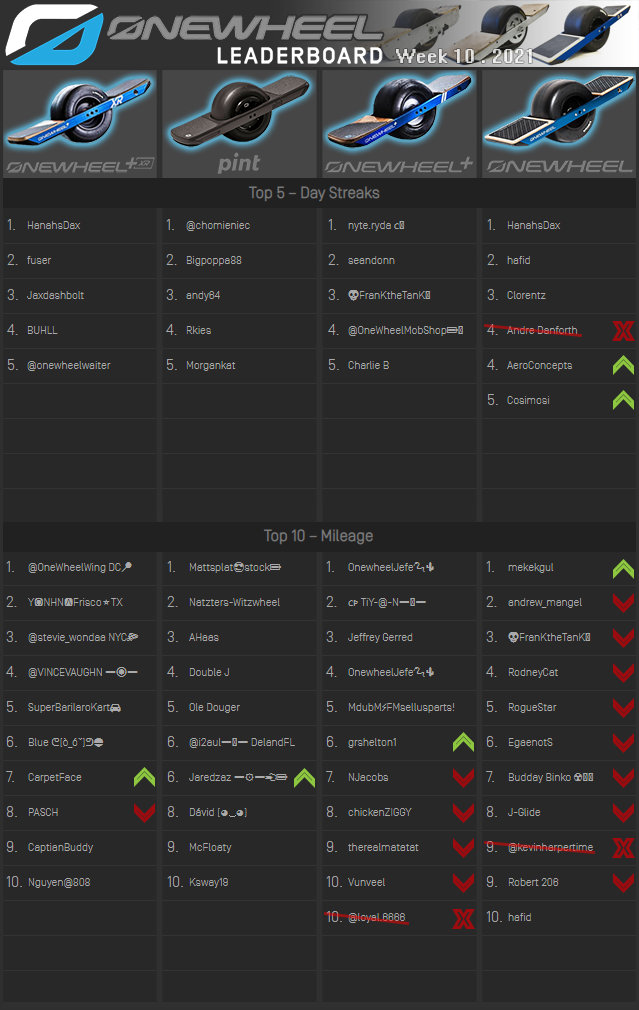Screen dimensions: 639x1010
Task: Select the Onewheel+ XR board image
Action: [80, 123]
